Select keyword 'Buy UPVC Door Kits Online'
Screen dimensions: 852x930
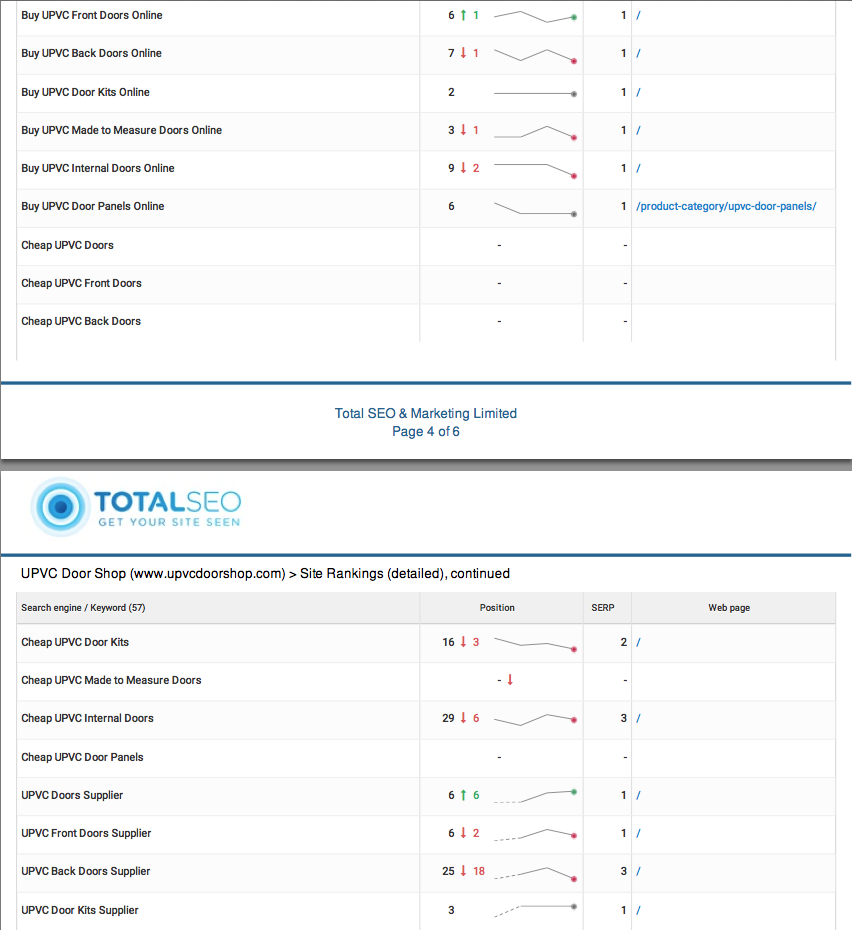coord(85,93)
